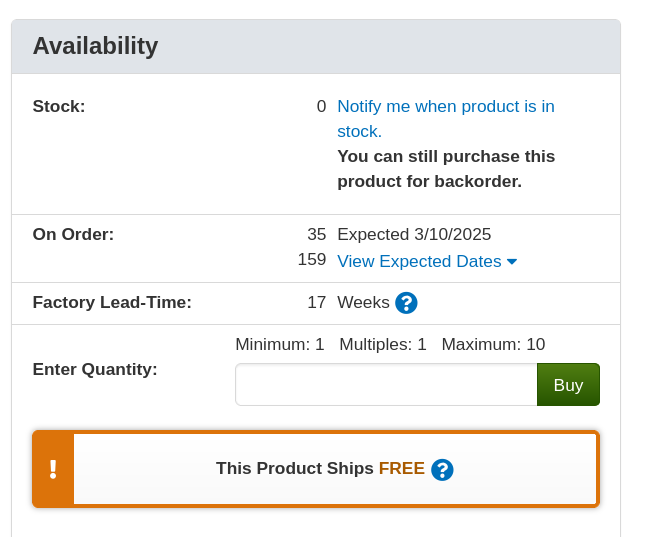Screen dimensions: 652x537
Task: Click the caret arrow beside View Expected Dates
Action: pyautogui.click(x=512, y=261)
